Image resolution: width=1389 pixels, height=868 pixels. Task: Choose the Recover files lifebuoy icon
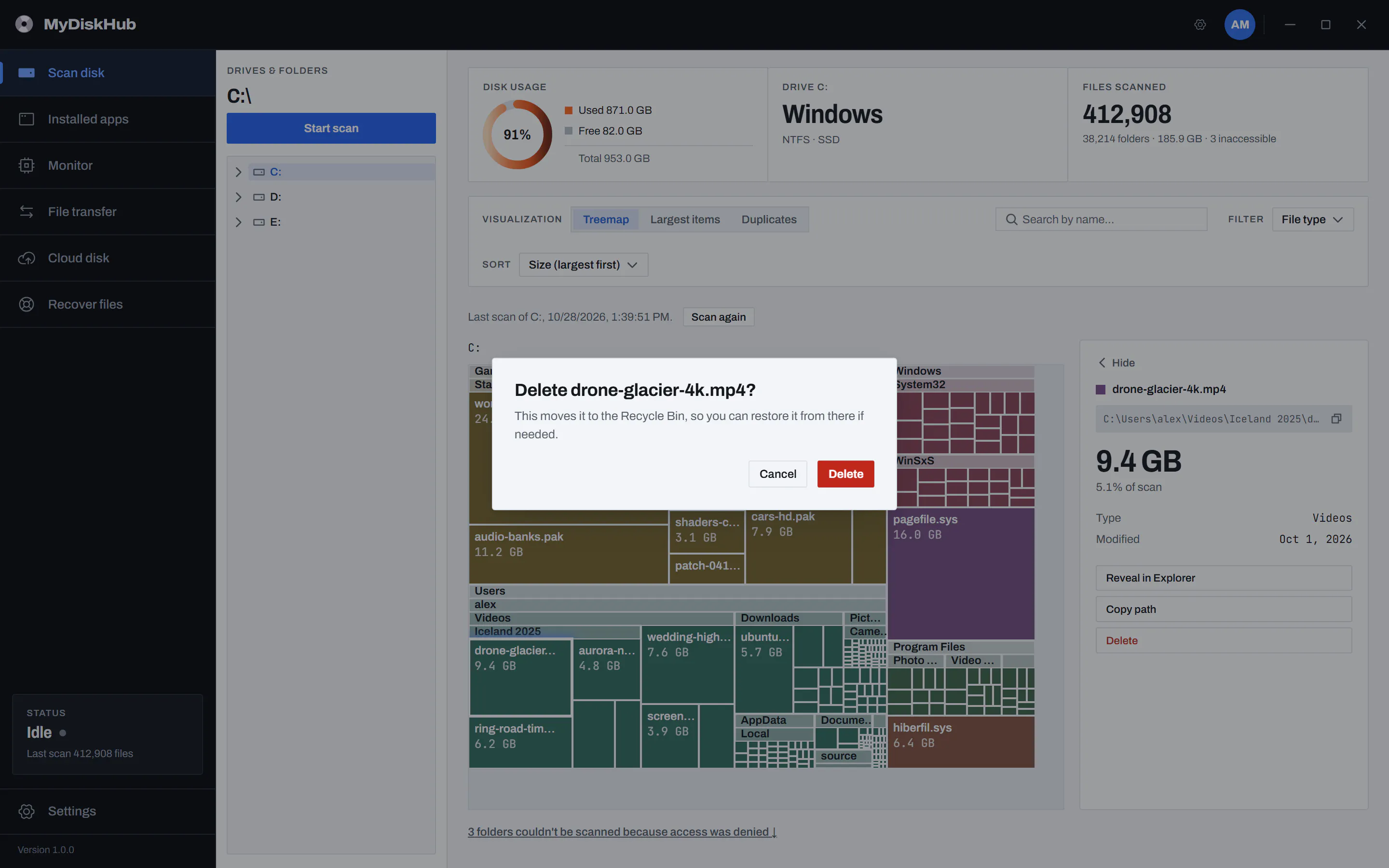[x=27, y=304]
